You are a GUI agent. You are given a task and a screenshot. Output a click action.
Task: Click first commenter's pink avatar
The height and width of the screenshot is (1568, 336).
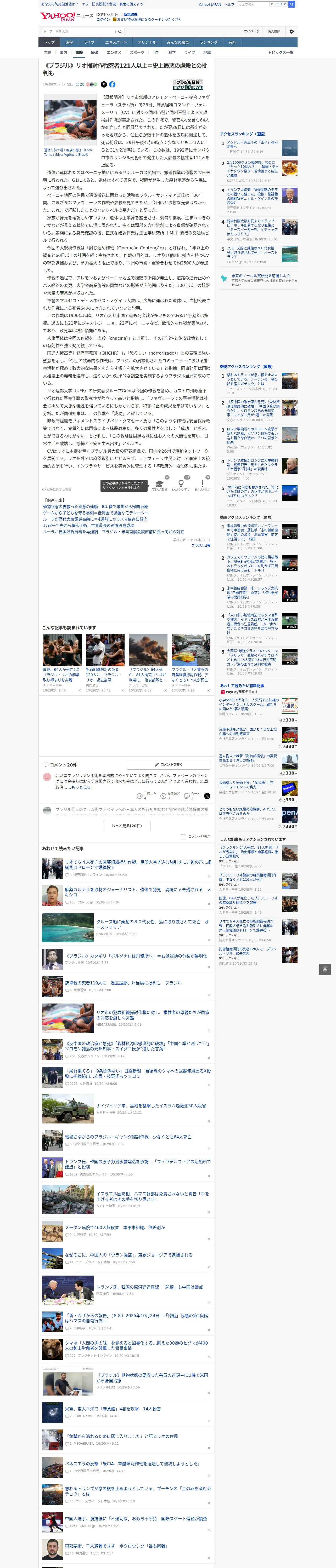[x=47, y=777]
